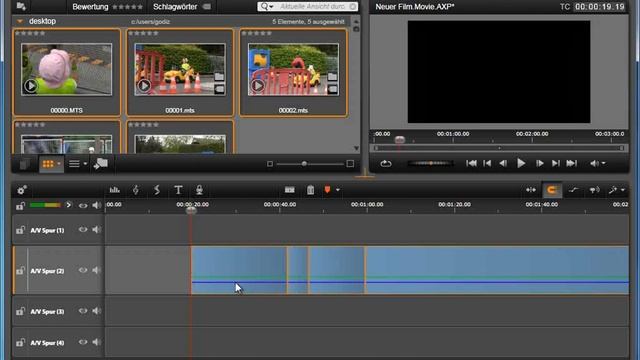Lock A/V Spur (1) track
The image size is (640, 360).
[x=20, y=230]
